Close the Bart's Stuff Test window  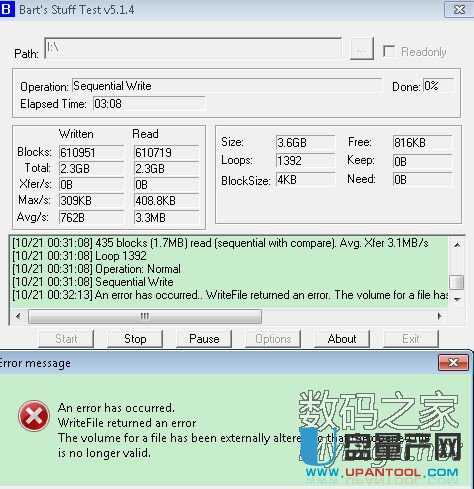pyautogui.click(x=459, y=9)
